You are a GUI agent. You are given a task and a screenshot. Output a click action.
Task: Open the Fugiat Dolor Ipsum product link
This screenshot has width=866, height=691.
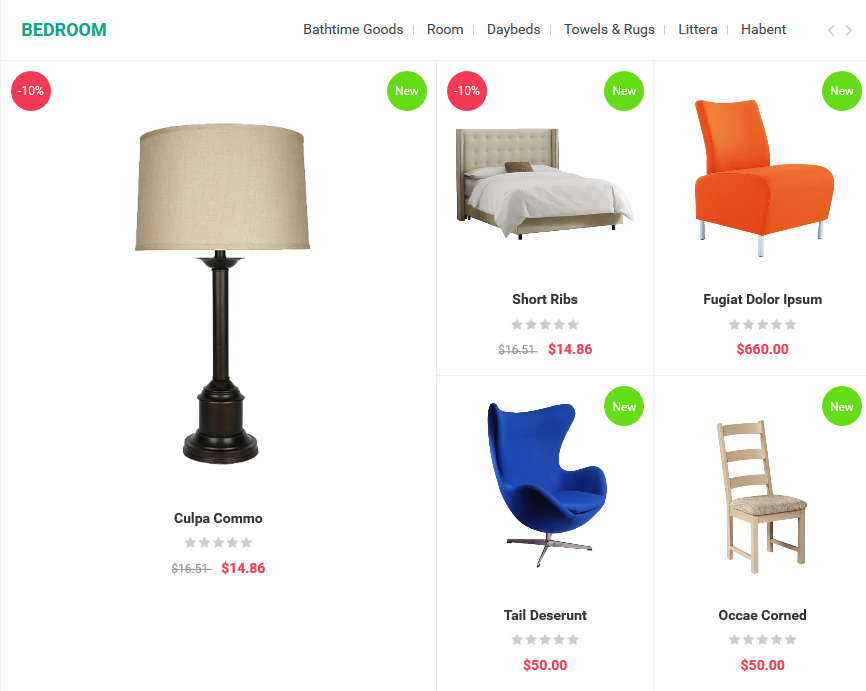(762, 299)
